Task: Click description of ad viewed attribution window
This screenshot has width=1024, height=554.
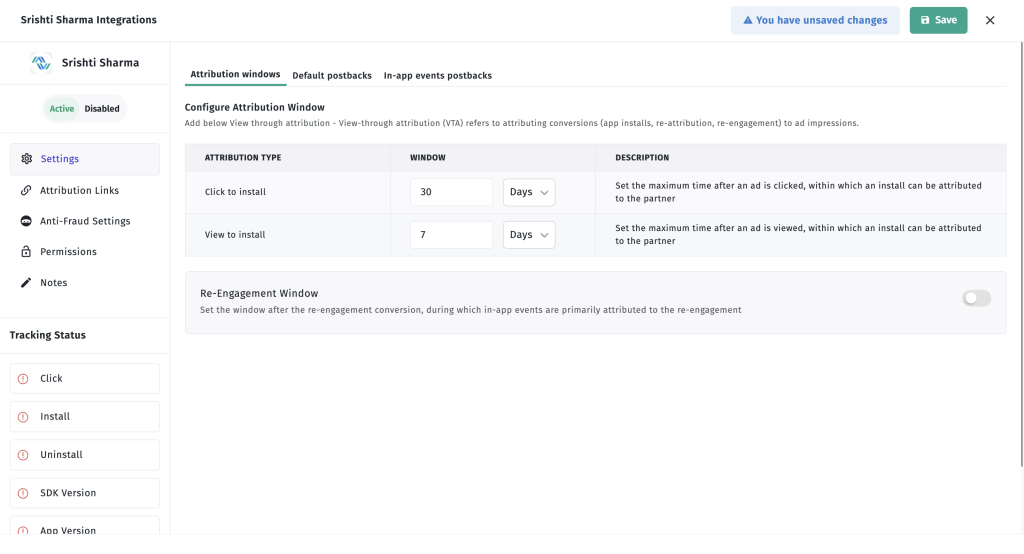Action: tap(798, 235)
